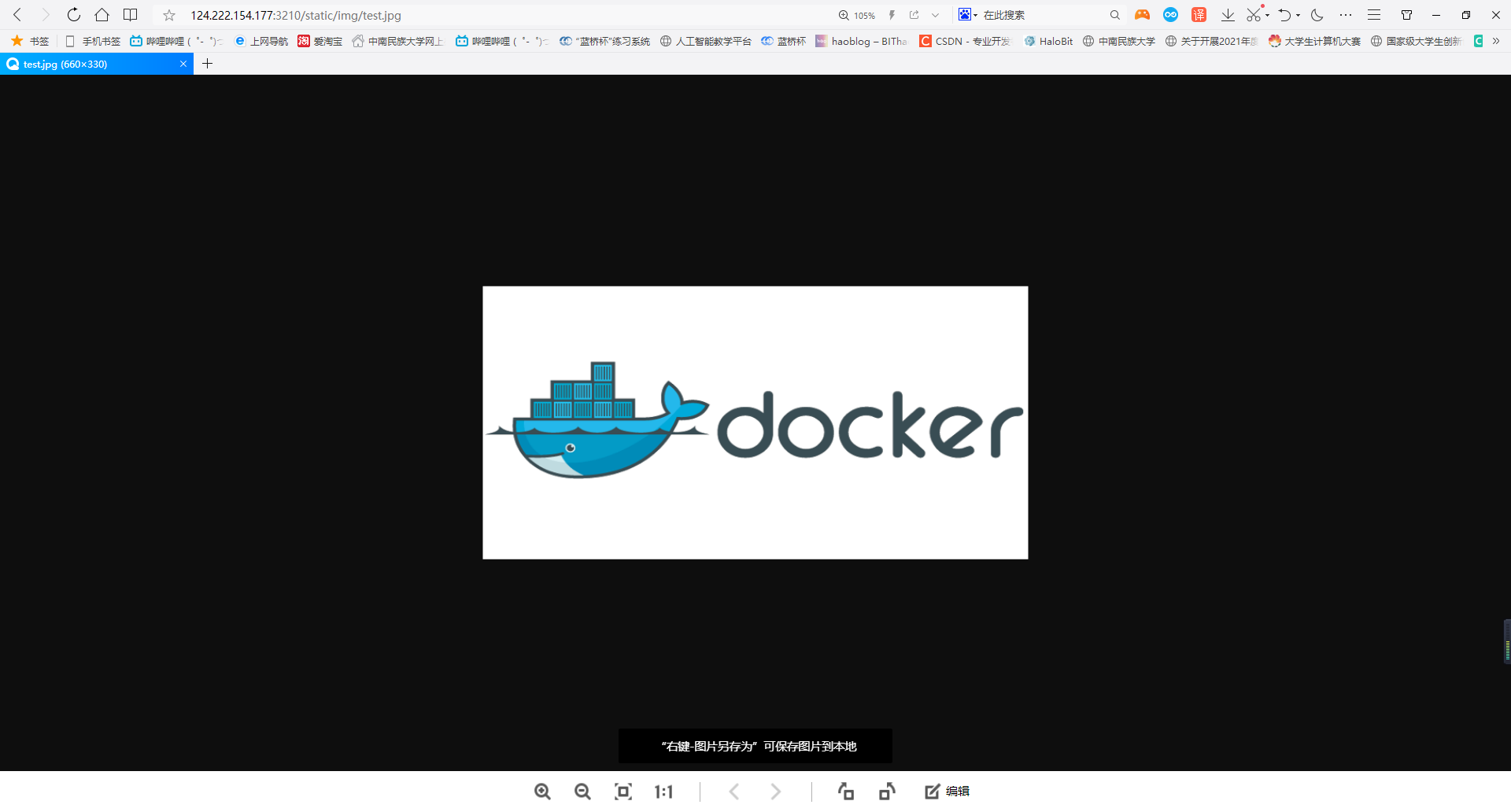The width and height of the screenshot is (1511, 812).
Task: Open the 关于开展2021年 bookmark
Action: click(1211, 41)
